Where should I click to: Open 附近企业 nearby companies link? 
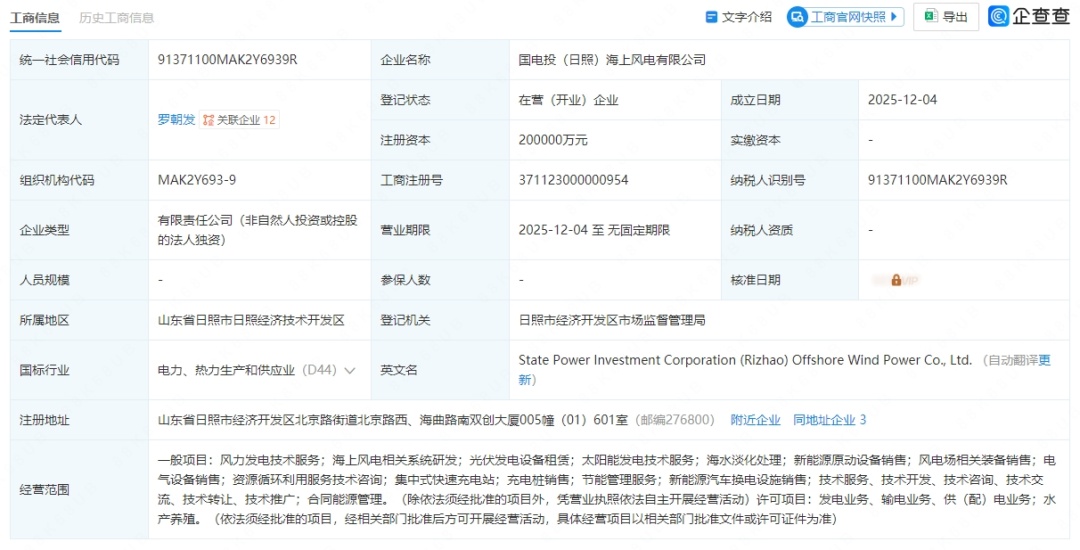(756, 420)
